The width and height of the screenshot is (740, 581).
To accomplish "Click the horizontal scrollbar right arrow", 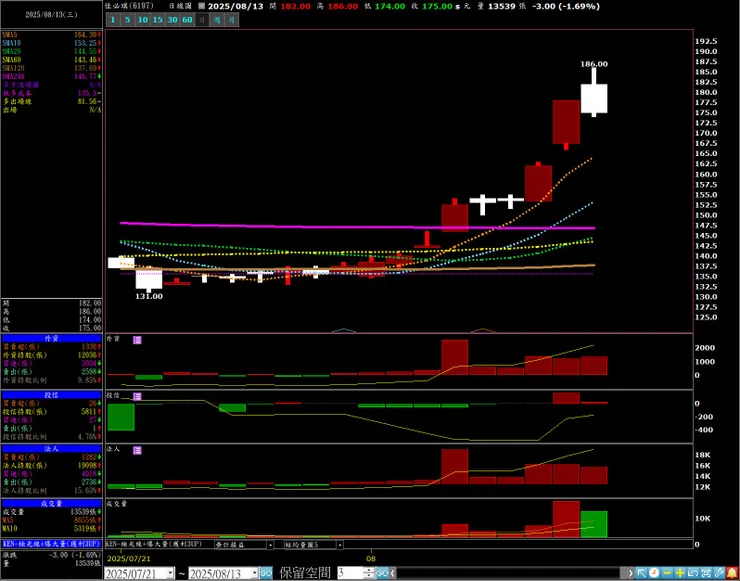I will [x=631, y=573].
